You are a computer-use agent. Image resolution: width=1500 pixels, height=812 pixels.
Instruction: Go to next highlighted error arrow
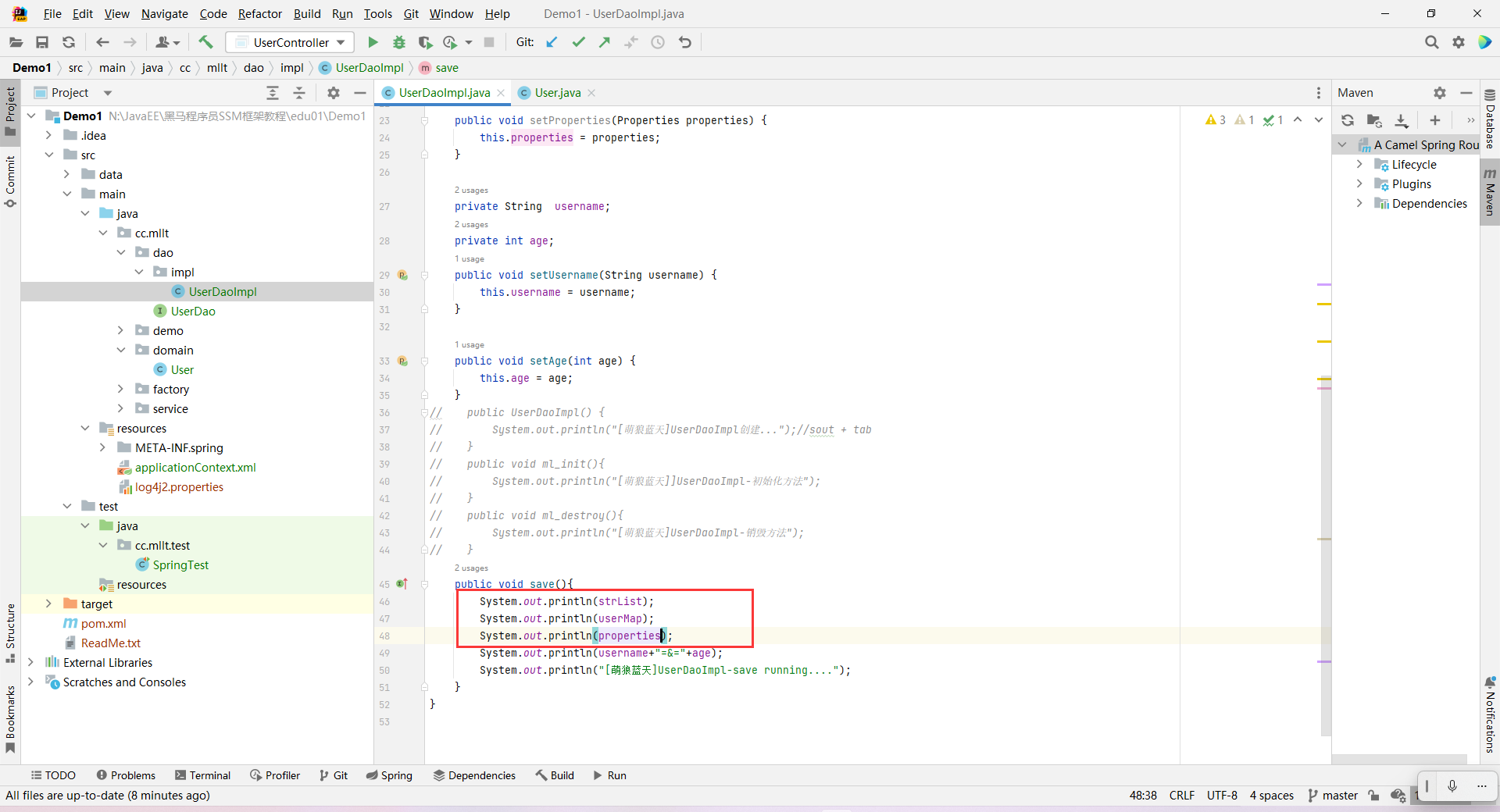pos(1319,120)
